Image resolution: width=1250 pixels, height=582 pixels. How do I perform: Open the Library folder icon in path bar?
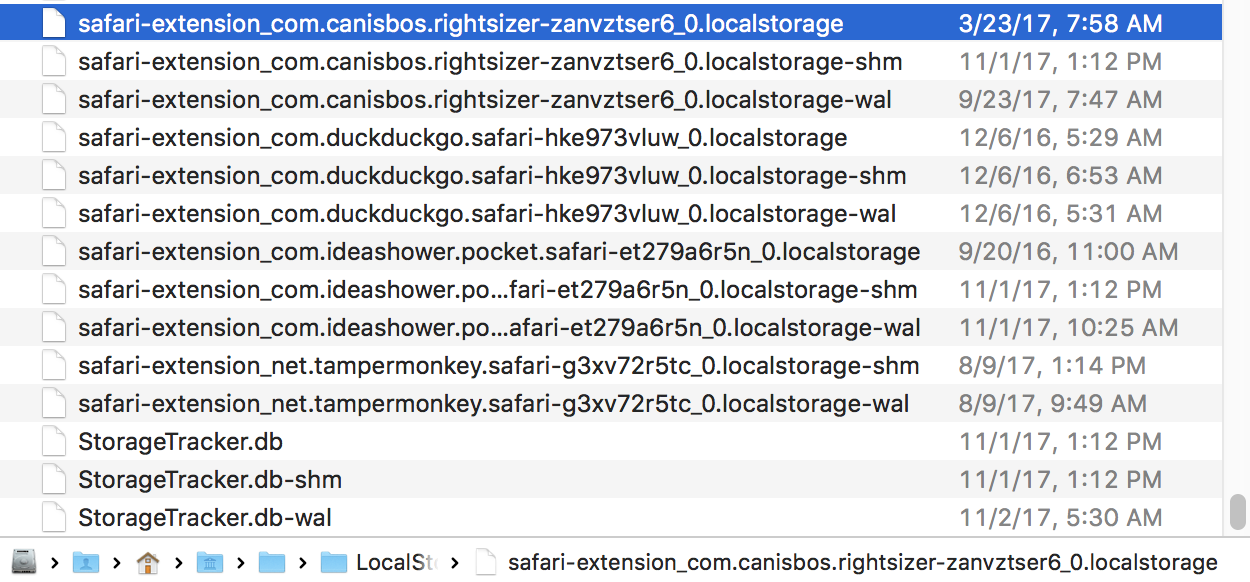click(x=210, y=563)
